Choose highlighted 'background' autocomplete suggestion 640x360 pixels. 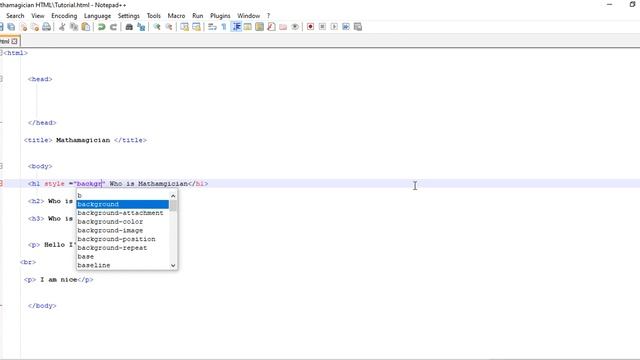(x=122, y=204)
